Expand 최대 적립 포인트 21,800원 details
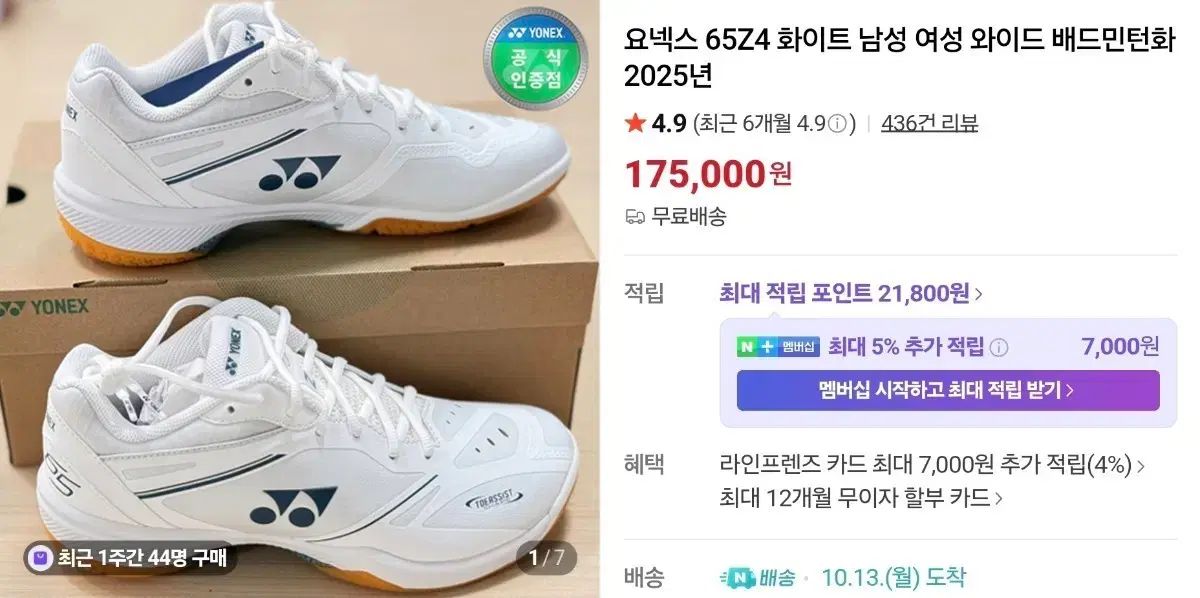Viewport: 1200px width, 598px height. point(850,293)
